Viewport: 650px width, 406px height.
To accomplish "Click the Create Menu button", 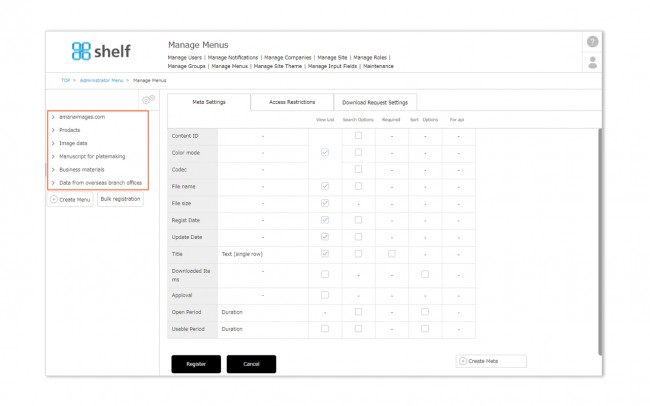I will tap(70, 199).
